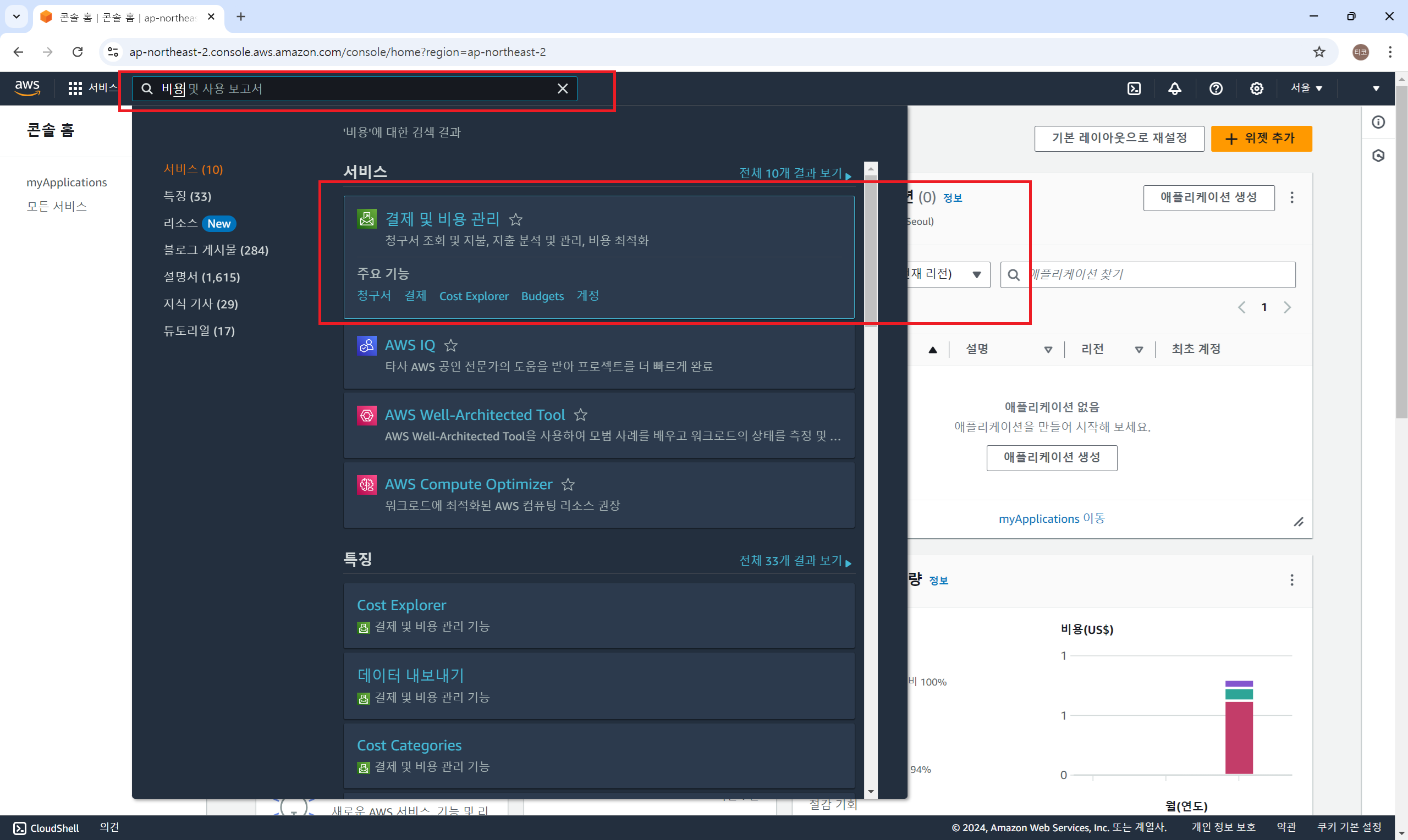Image resolution: width=1408 pixels, height=840 pixels.
Task: Click the AWS Well-Architected Tool icon
Action: 366,415
